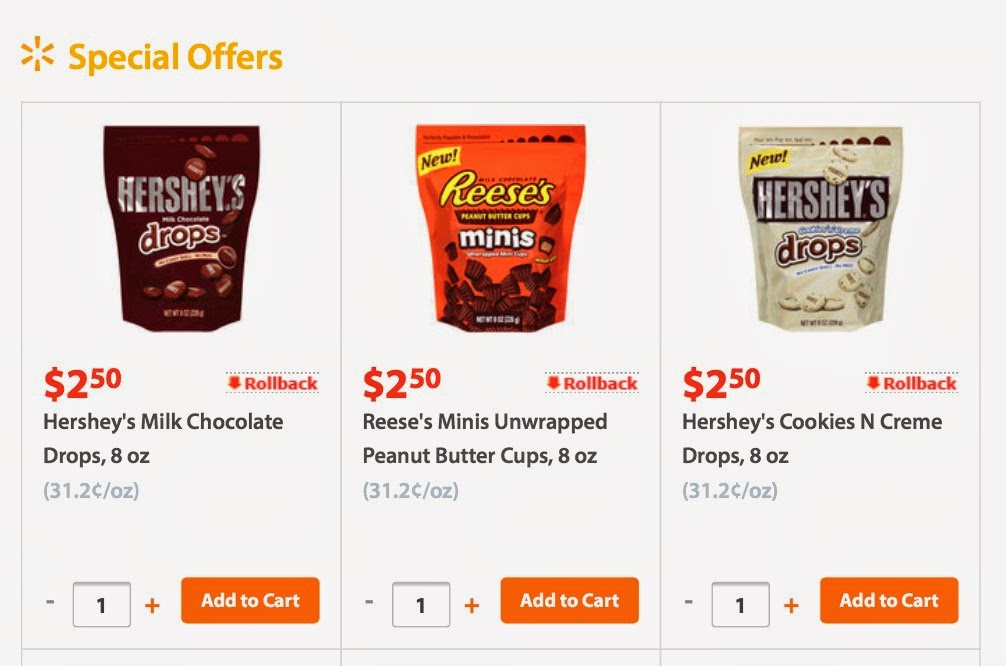The height and width of the screenshot is (666, 1006).
Task: Increase quantity for Hershey's Milk Chocolate Drops
Action: pos(152,605)
